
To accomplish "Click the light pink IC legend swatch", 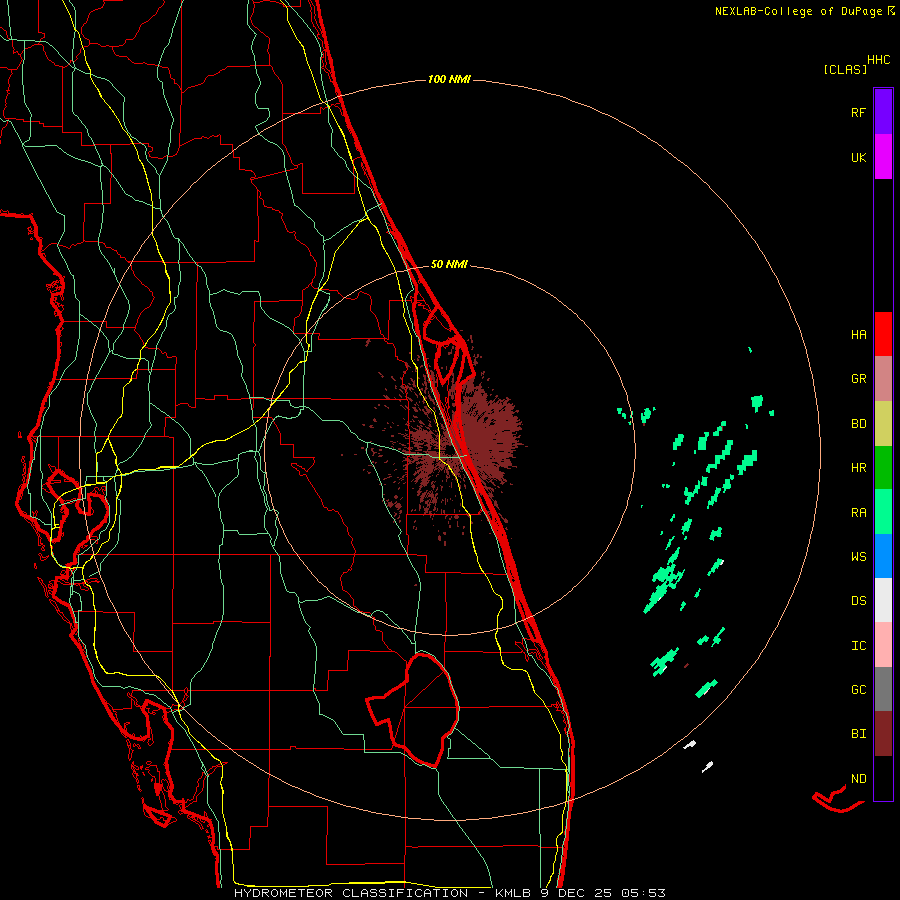I will pyautogui.click(x=883, y=645).
